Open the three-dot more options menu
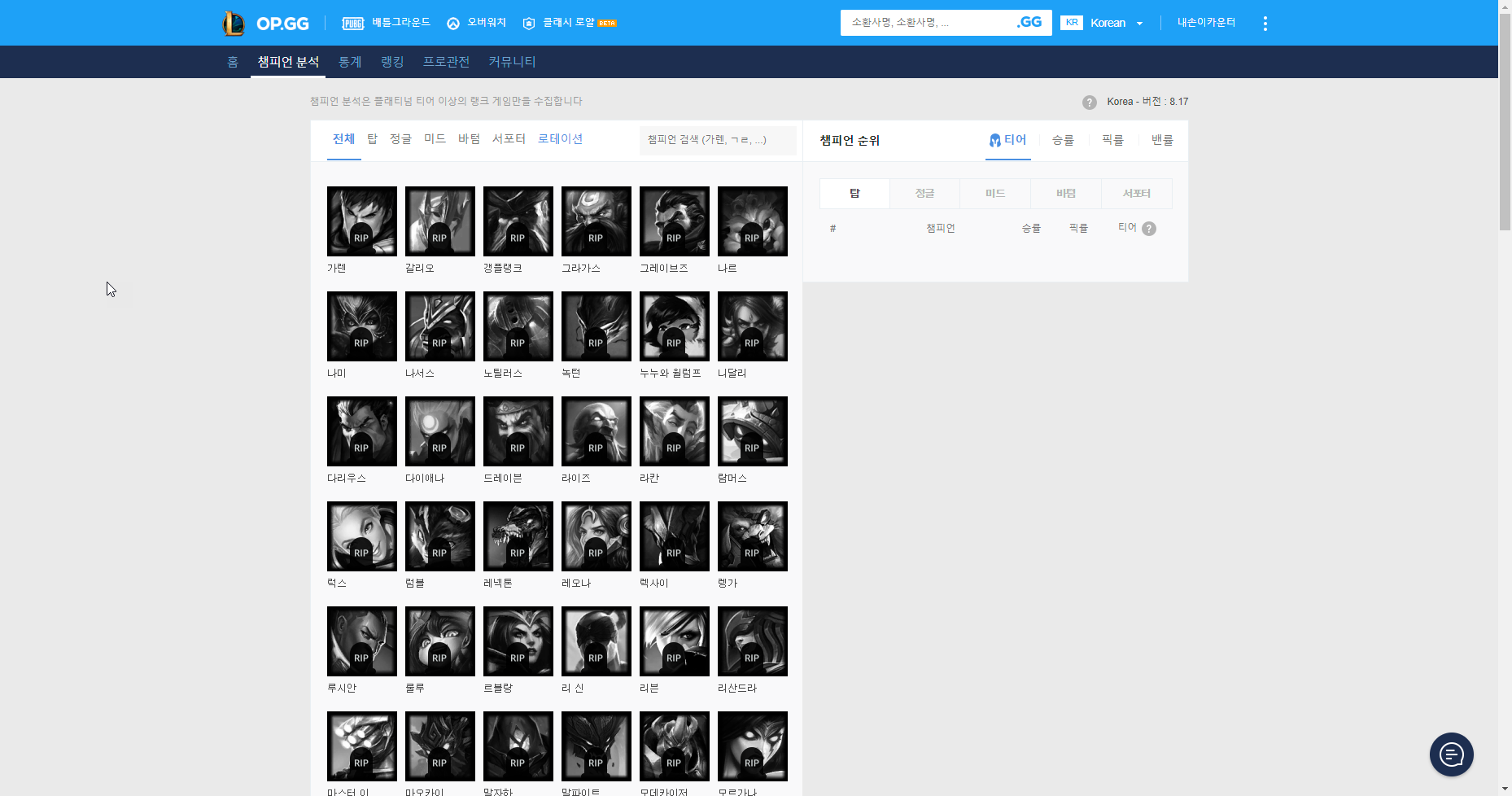Image resolution: width=1512 pixels, height=796 pixels. 1265,23
